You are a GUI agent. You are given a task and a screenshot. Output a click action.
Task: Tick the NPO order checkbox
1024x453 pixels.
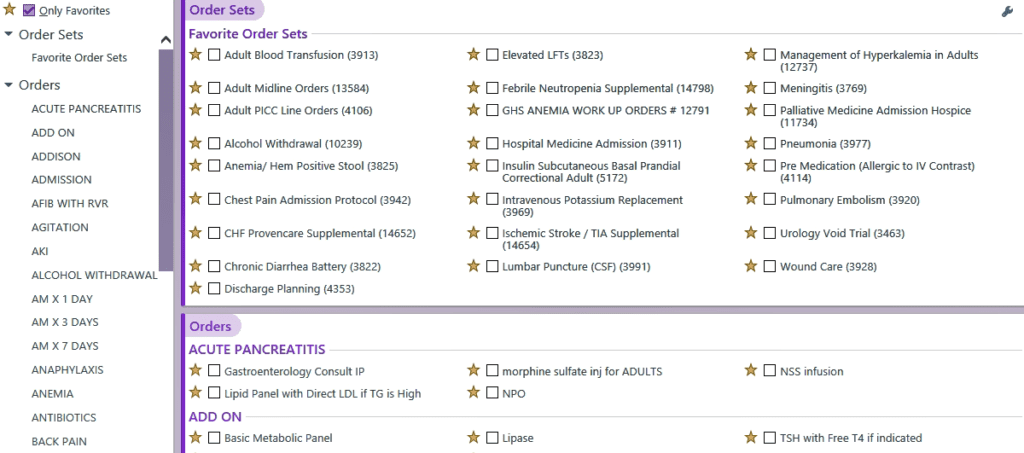click(492, 394)
